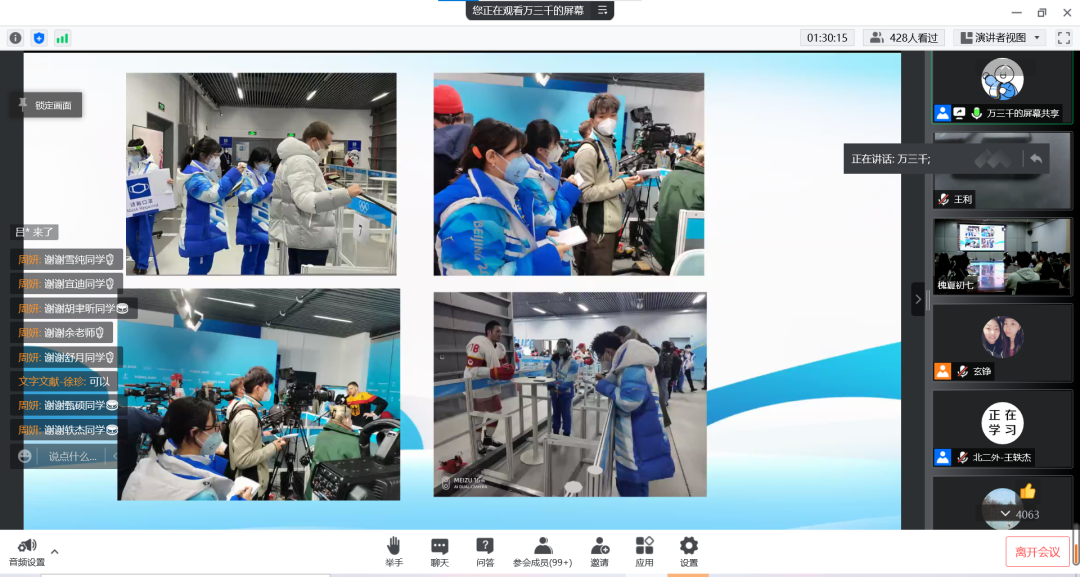Viewport: 1080px width, 577px height.
Task: Open the screen sharing banner menu
Action: click(x=602, y=10)
